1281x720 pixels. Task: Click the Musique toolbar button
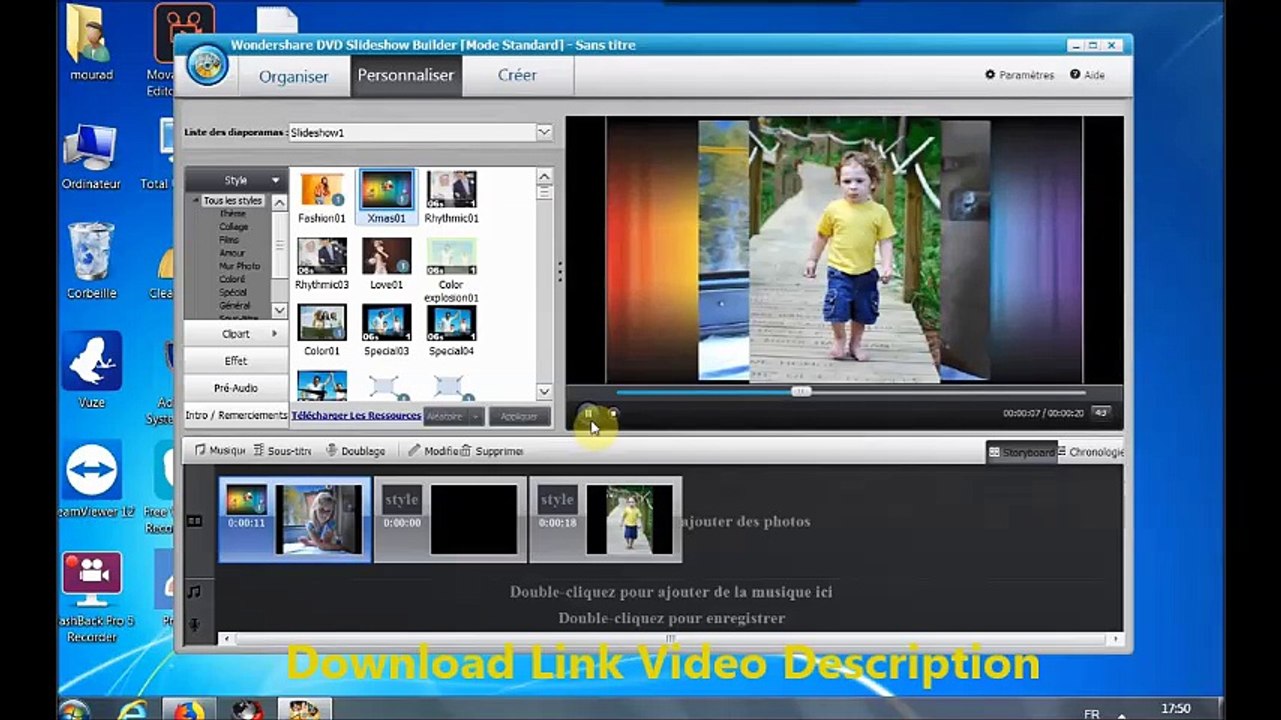pyautogui.click(x=219, y=451)
